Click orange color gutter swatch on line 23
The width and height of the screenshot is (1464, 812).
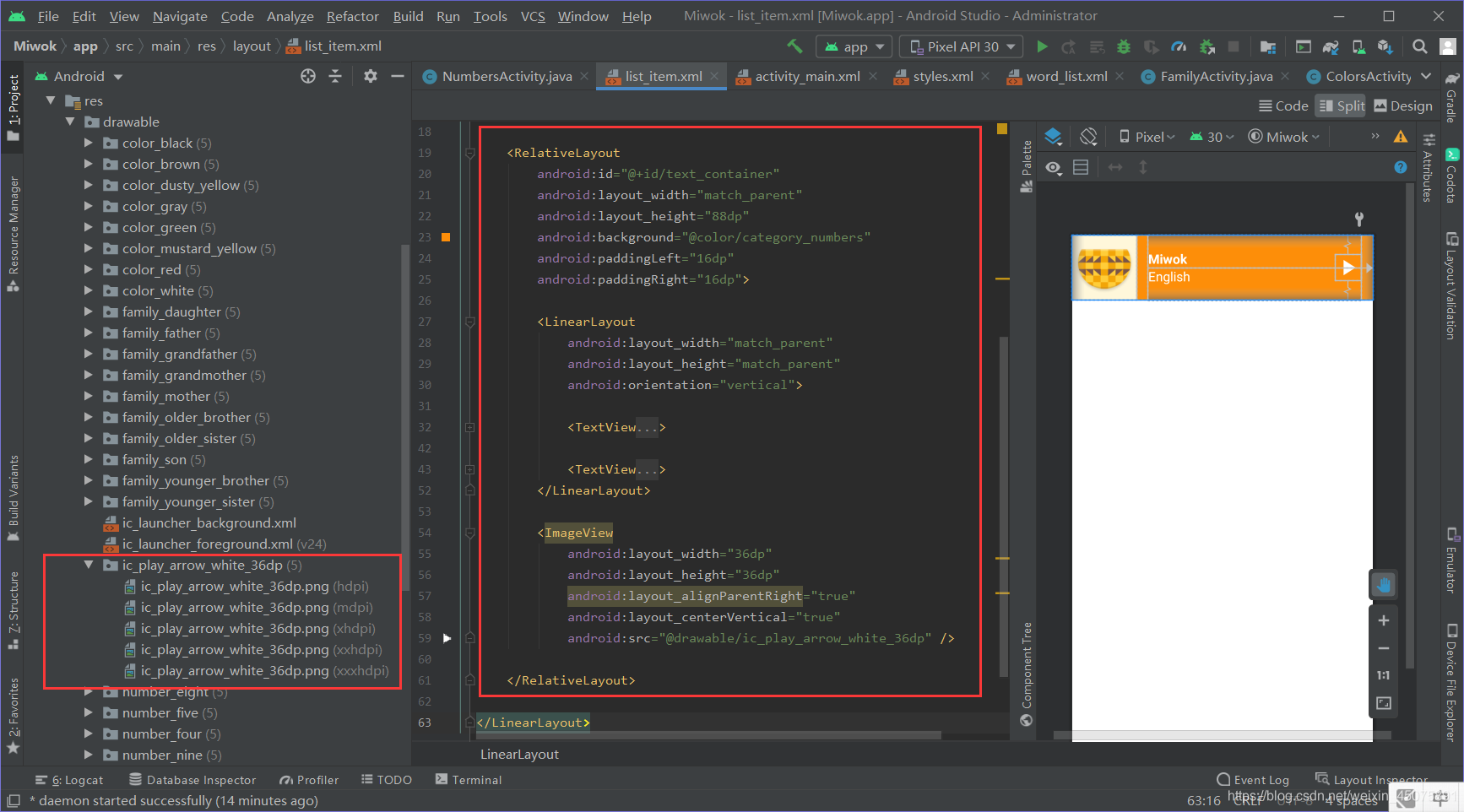(446, 237)
